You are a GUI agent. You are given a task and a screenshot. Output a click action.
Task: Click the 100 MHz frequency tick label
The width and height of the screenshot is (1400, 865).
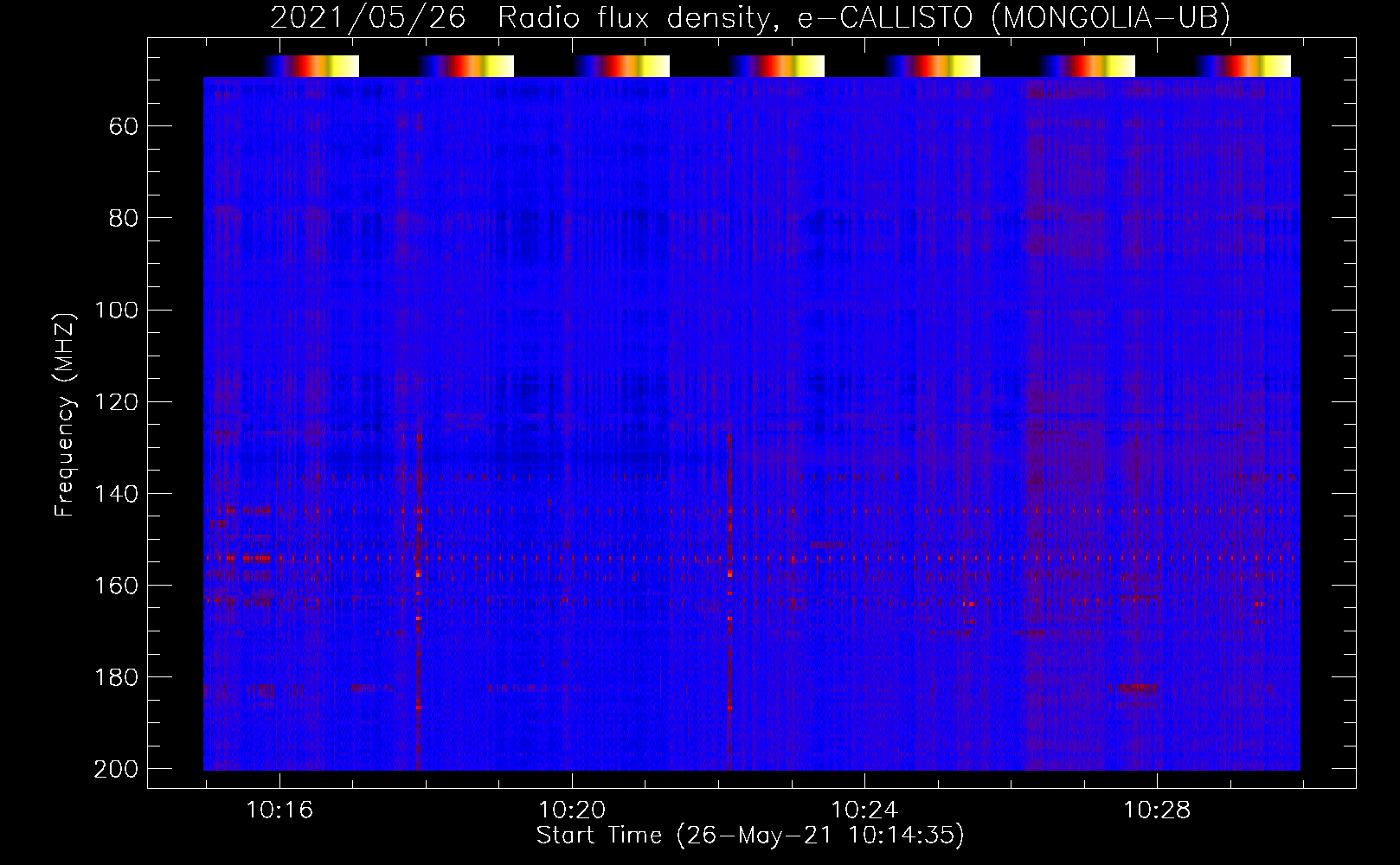click(116, 310)
